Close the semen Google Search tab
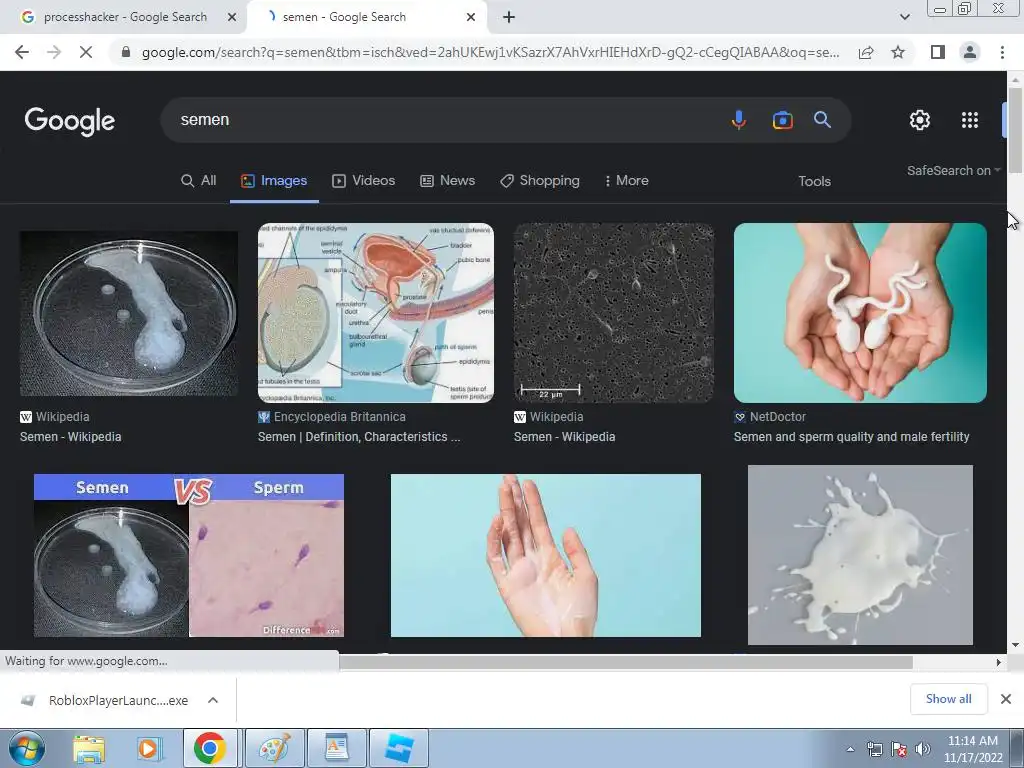Image resolution: width=1024 pixels, height=768 pixels. click(x=471, y=18)
